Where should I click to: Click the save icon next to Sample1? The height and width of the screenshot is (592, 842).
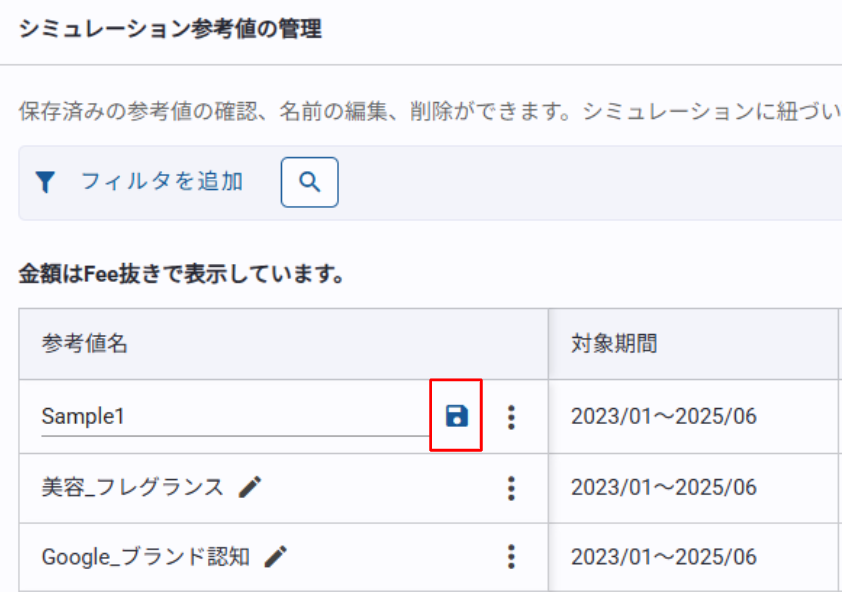[456, 416]
